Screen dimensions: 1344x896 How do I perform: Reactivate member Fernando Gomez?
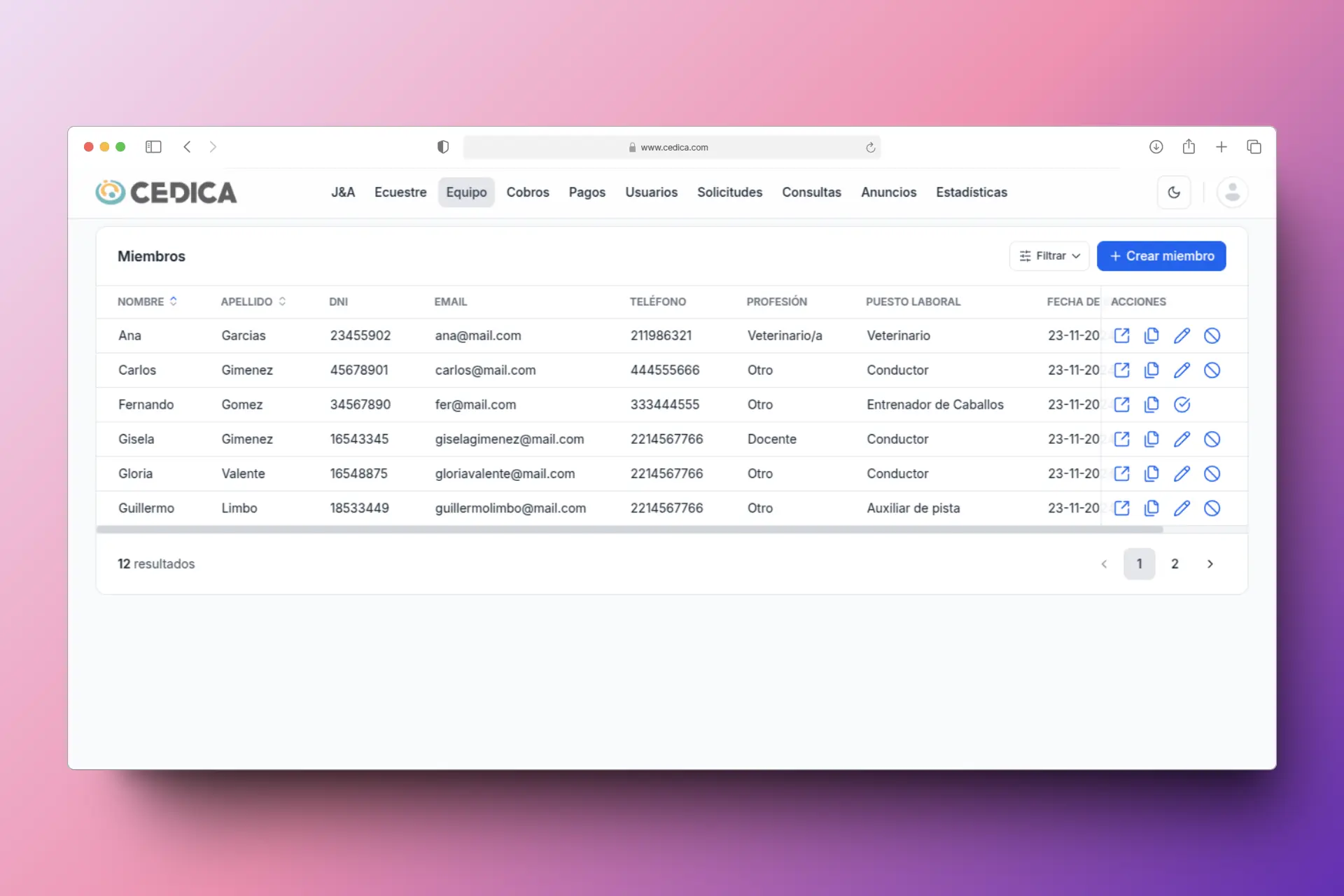[1182, 405]
